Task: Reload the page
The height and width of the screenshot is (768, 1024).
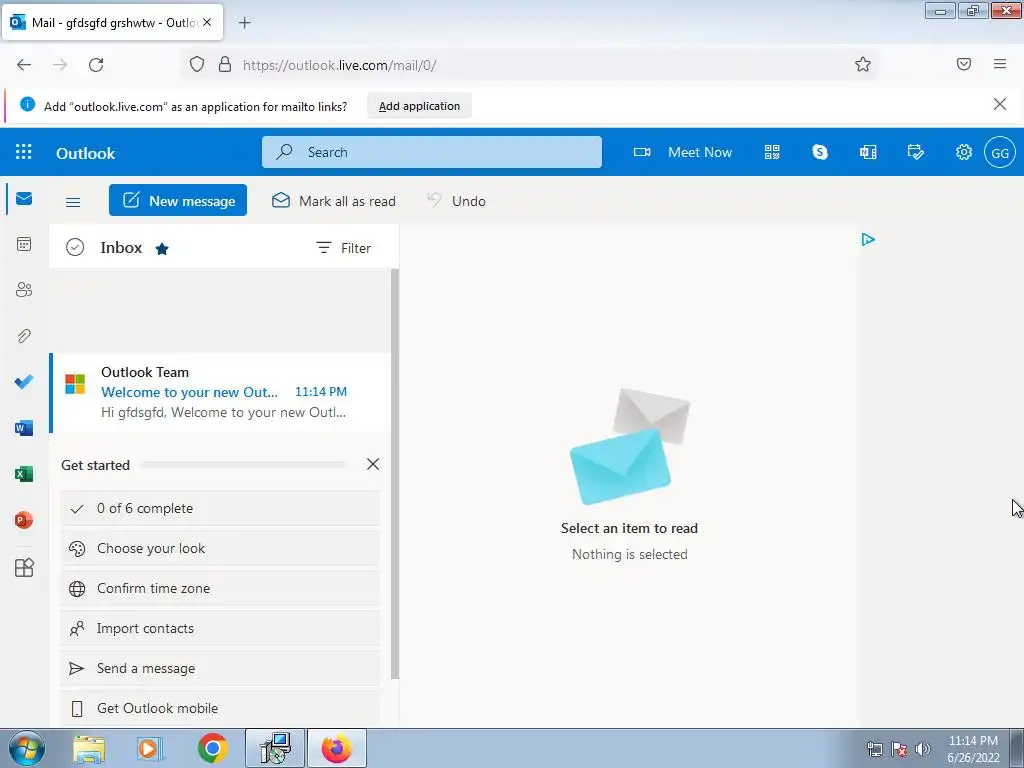Action: [x=96, y=65]
